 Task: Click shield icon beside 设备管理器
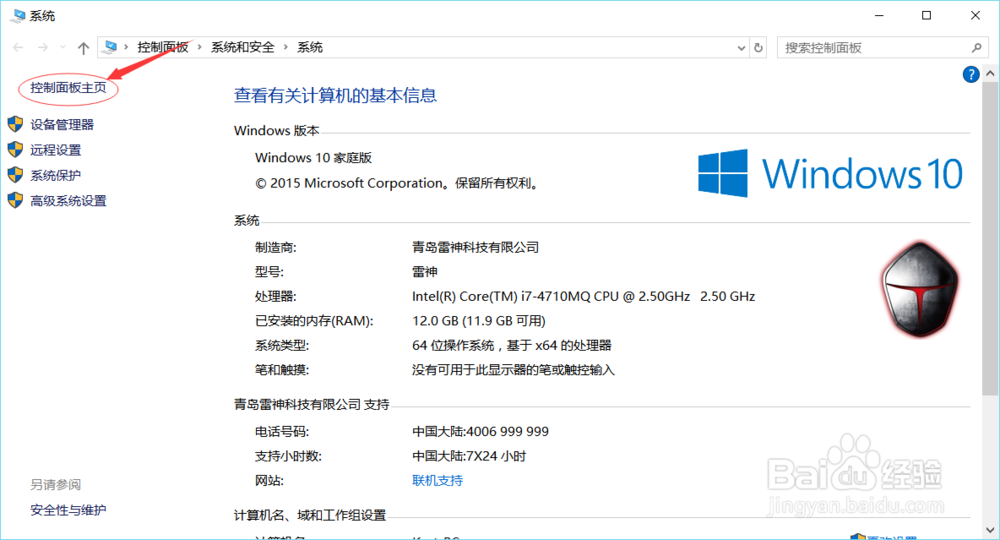click(x=15, y=124)
